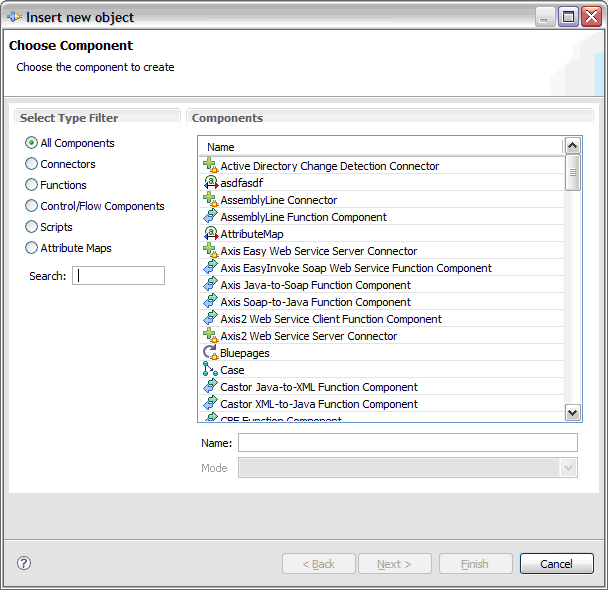Click the Axis Soap-to-Java Function Component icon
The image size is (608, 590).
pyautogui.click(x=211, y=302)
